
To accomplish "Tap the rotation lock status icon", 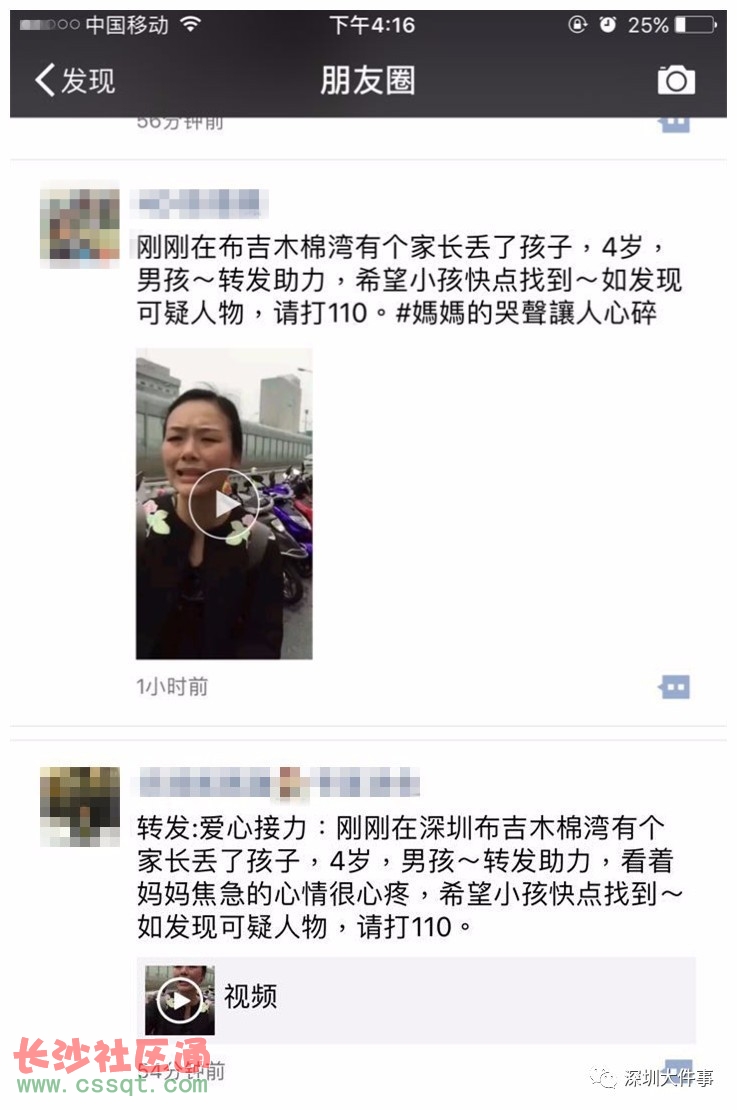I will point(578,25).
